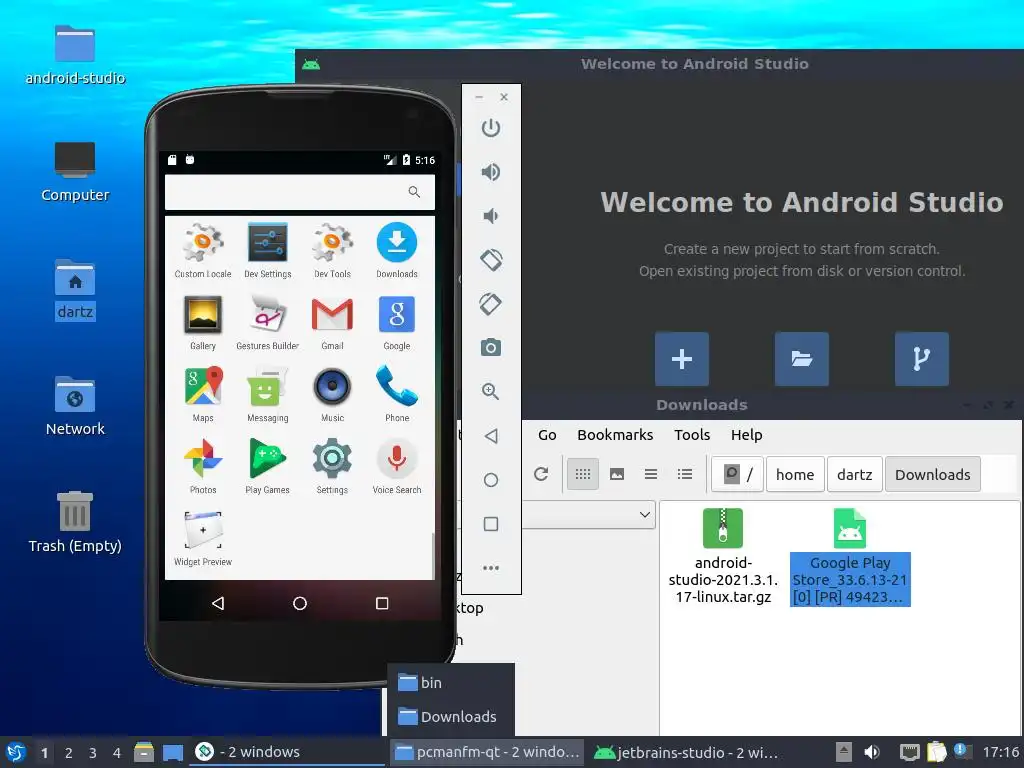Open Tools menu in file manager
This screenshot has height=768, width=1024.
[692, 435]
